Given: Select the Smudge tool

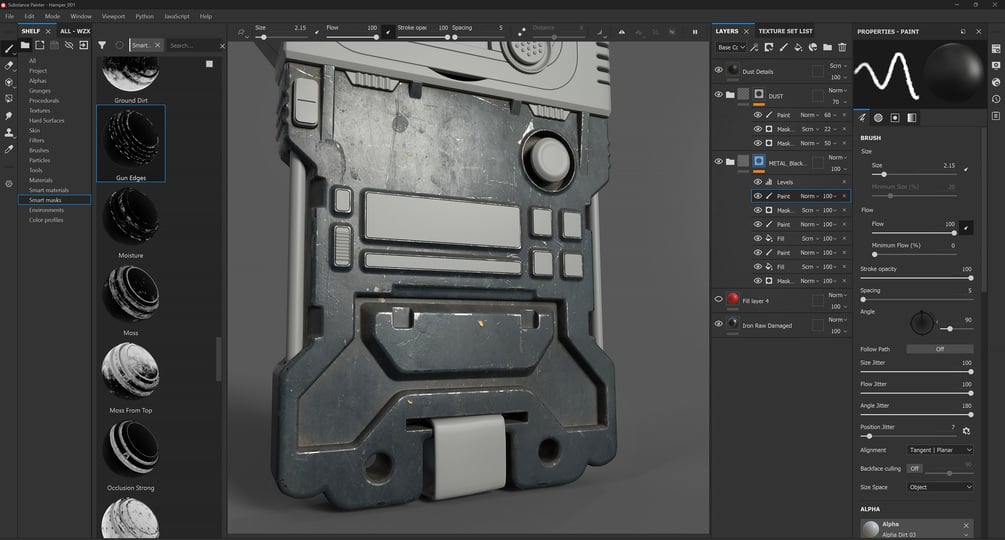Looking at the screenshot, I should point(9,116).
